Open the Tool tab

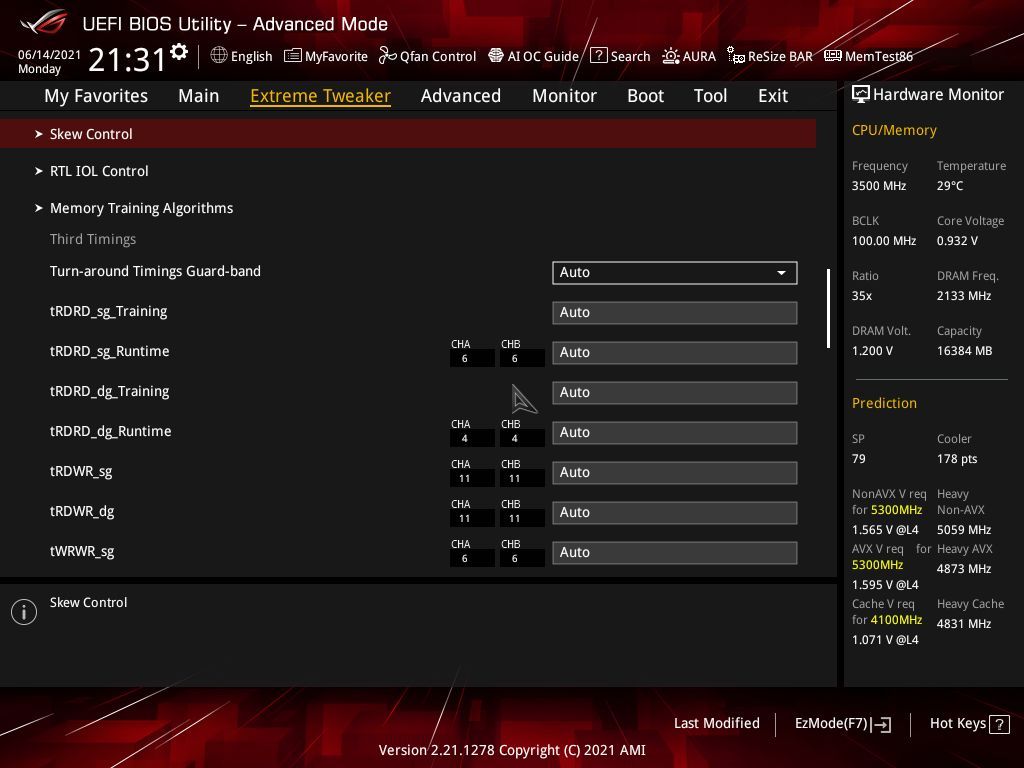[x=711, y=96]
